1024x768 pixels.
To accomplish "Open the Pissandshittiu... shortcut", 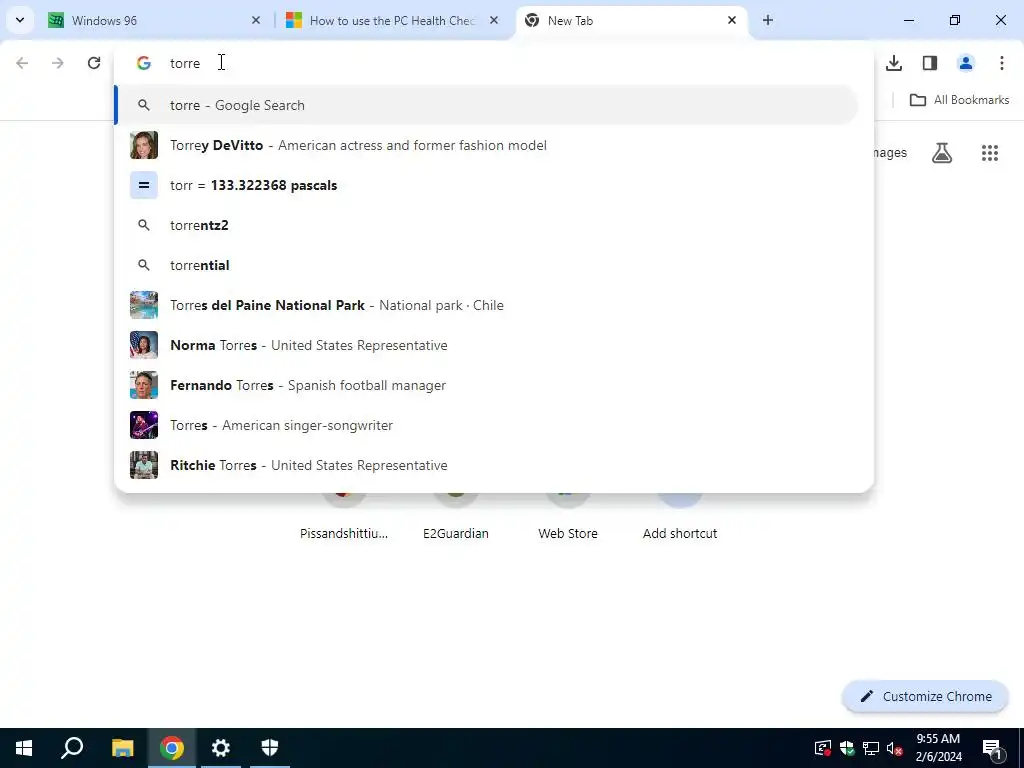I will [x=344, y=516].
